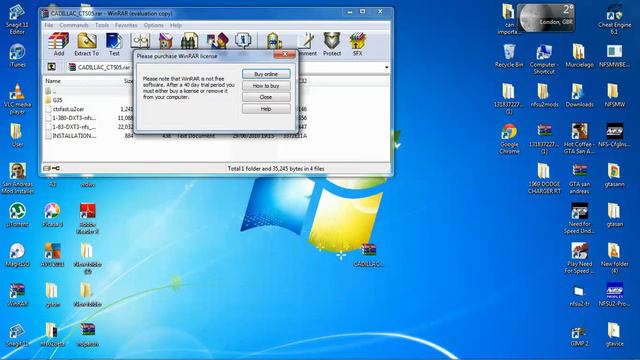Select the Adobe Reader 9 desktop icon
640x360 pixels.
tap(87, 218)
